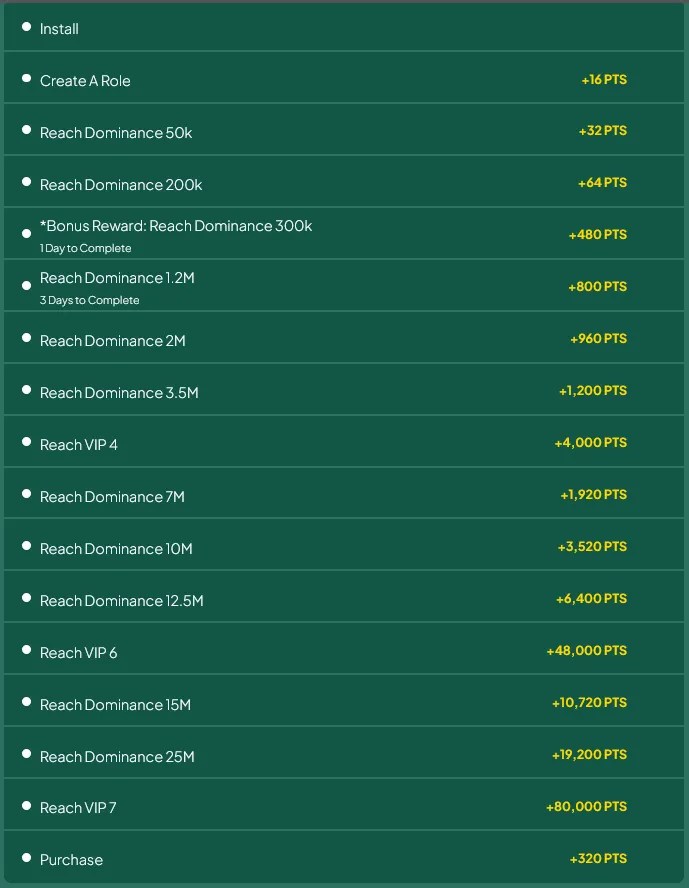
Task: Click the bullet next to Create A Role
Action: point(26,79)
